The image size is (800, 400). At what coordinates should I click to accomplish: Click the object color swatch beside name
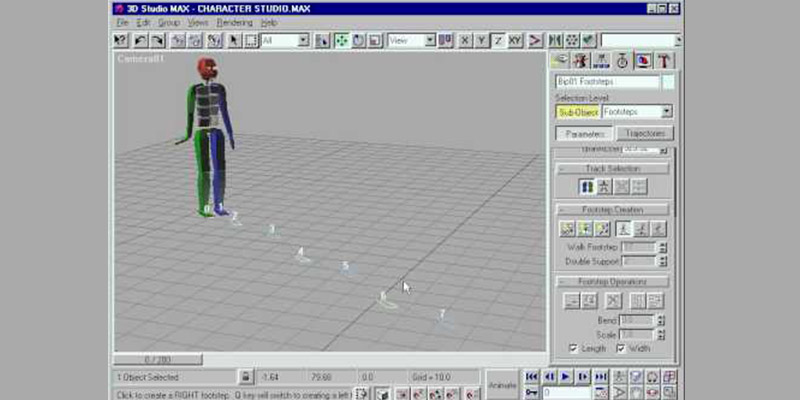(668, 82)
